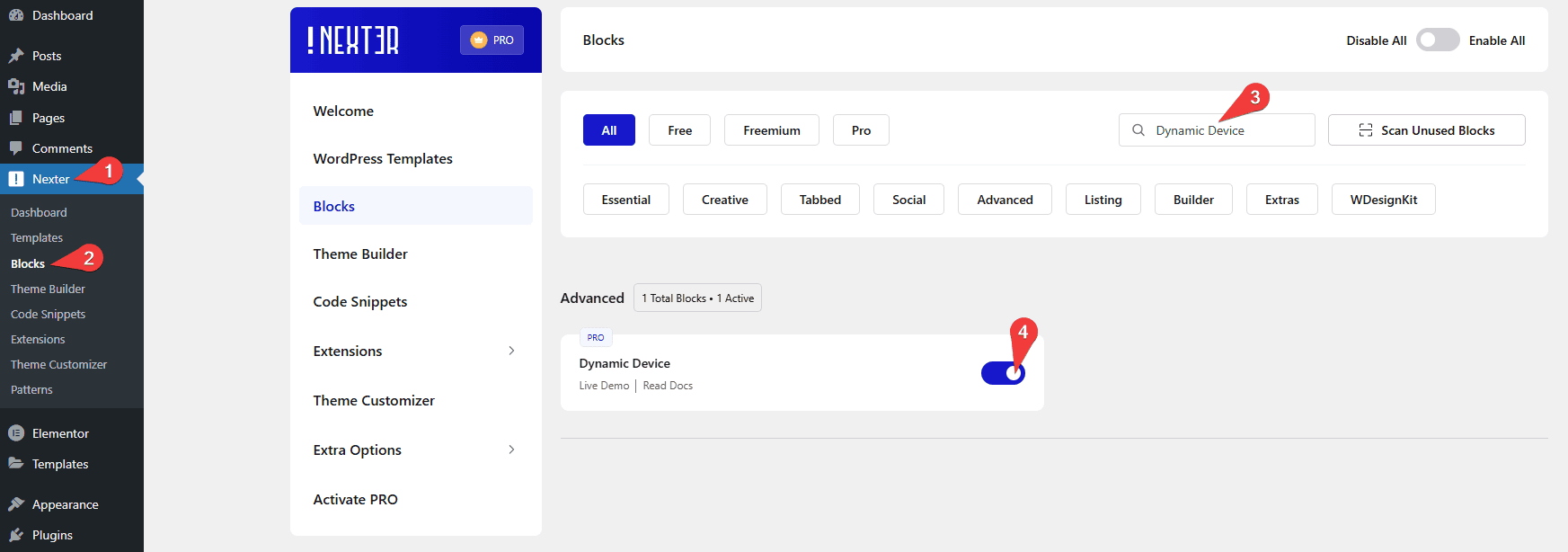Click the Comments bubble icon
Viewport: 1568px width, 552px height.
(16, 148)
